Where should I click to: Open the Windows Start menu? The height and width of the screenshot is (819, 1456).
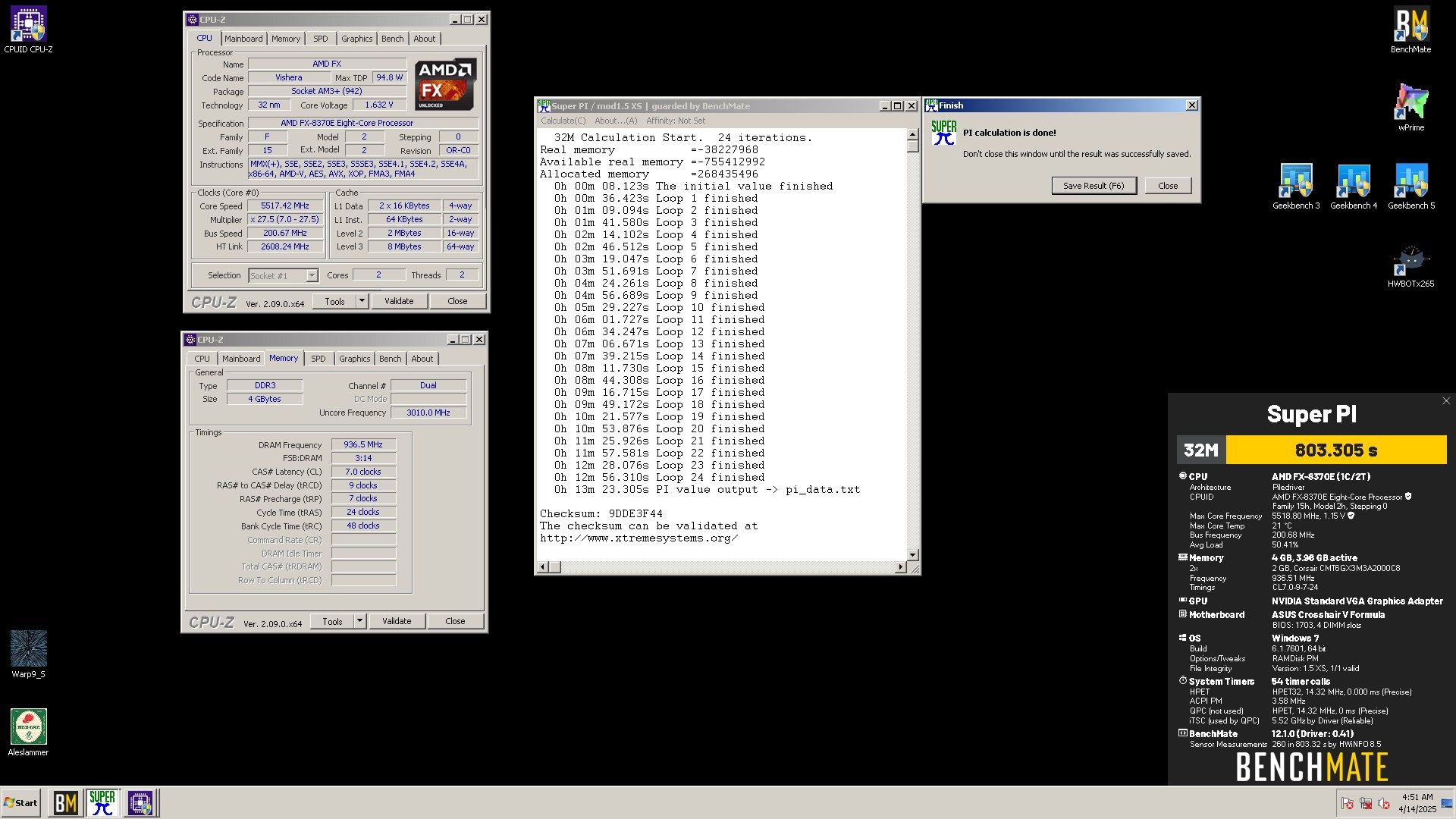point(20,803)
